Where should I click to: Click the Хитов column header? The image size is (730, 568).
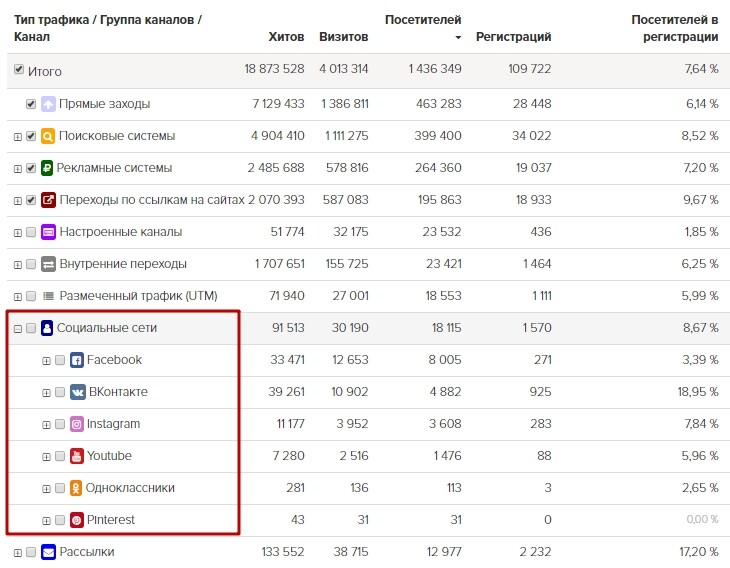pos(286,37)
